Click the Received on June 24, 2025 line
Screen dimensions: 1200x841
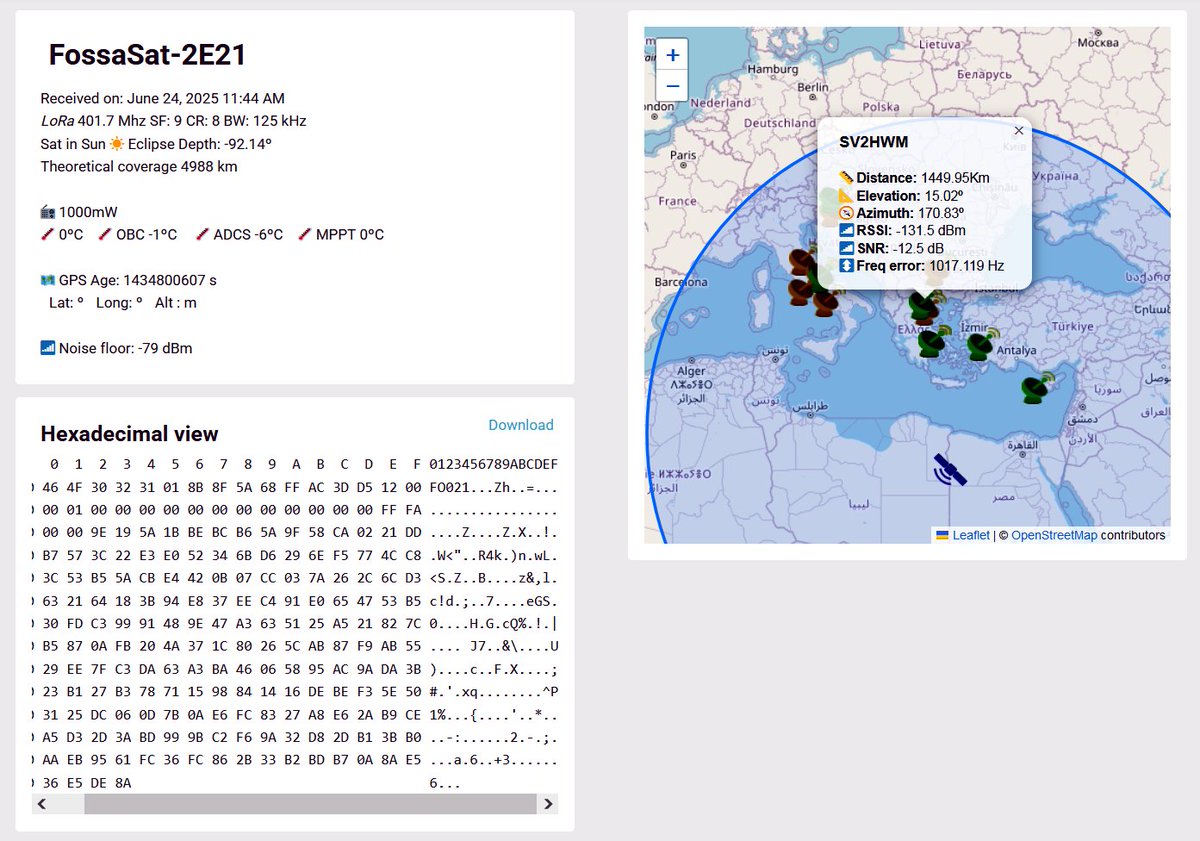coord(163,98)
